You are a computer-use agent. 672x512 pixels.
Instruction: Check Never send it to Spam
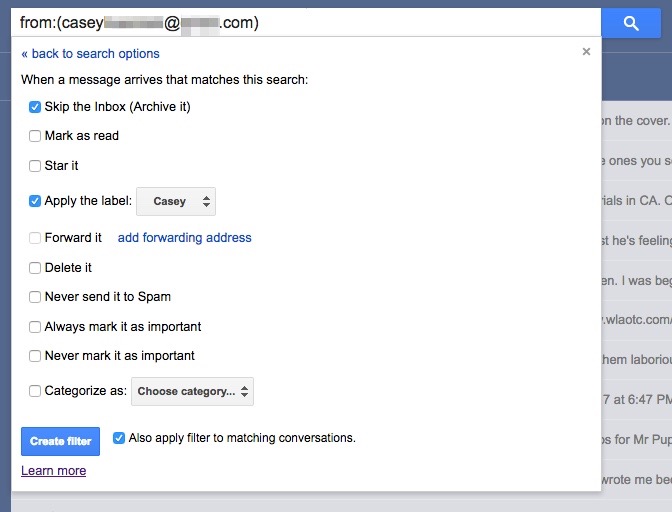pos(35,297)
